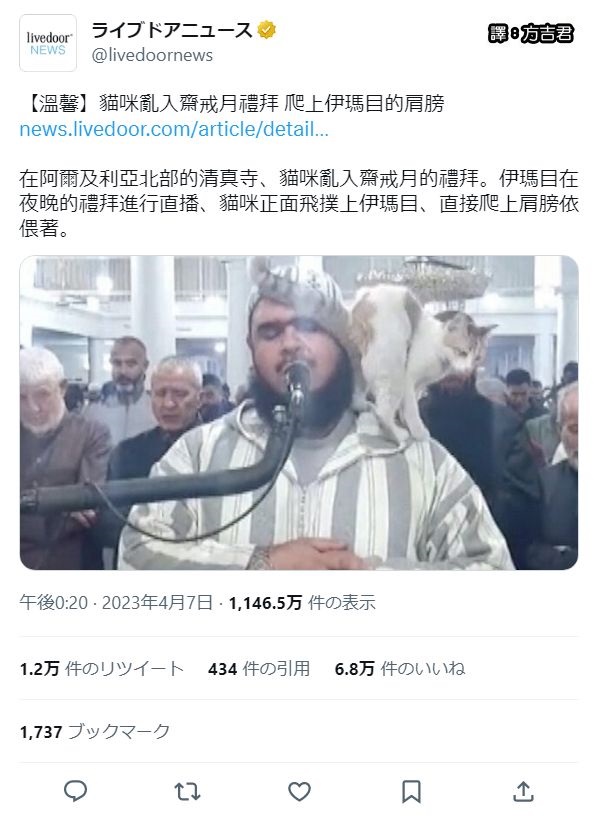Open the @livedoornews handle
Viewport: 598px width, 820px height.
click(x=152, y=55)
